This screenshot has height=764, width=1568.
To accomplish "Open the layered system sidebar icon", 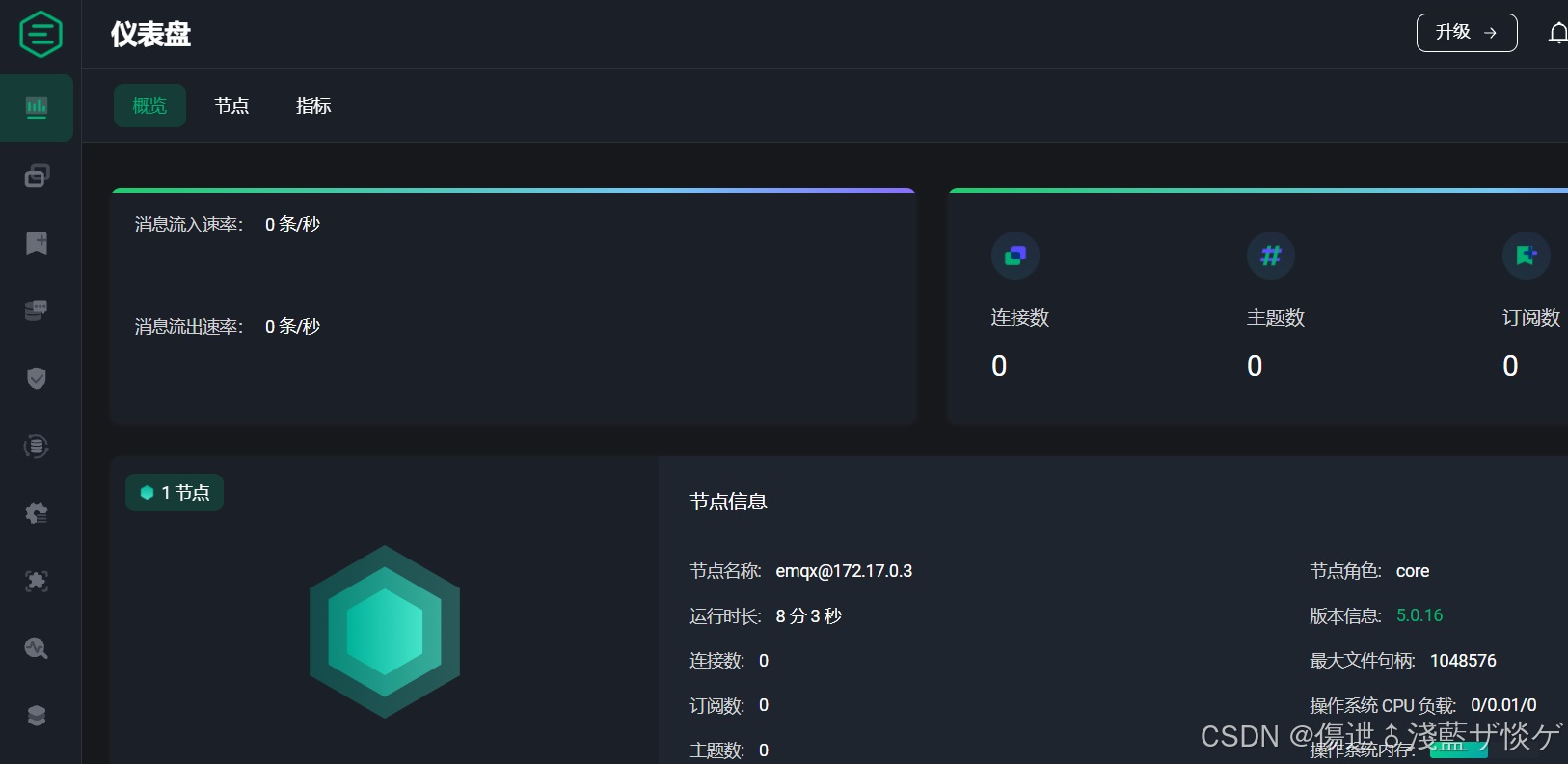I will (x=37, y=716).
